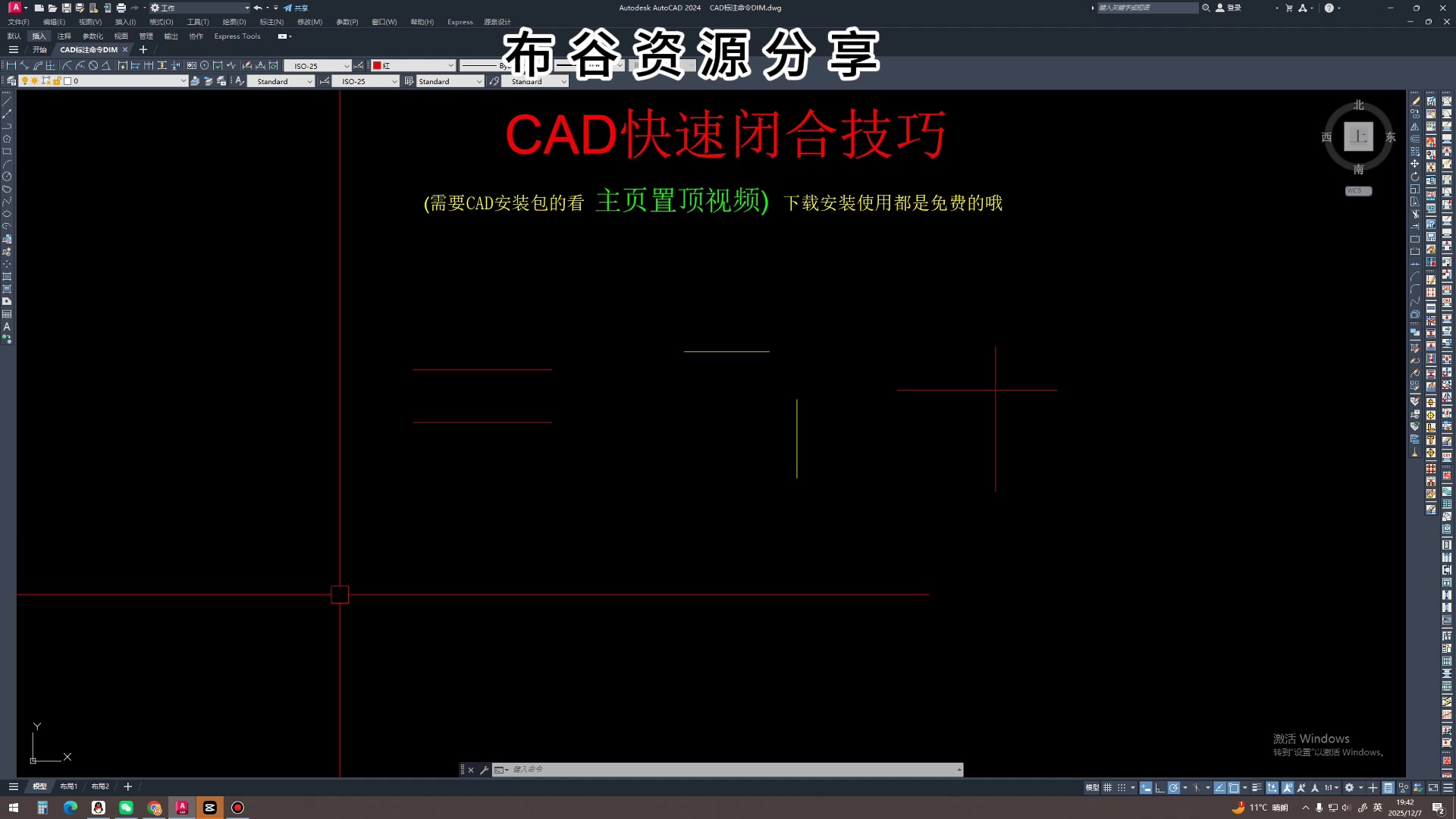Choose the Rectangle tool from the draw toolbar
This screenshot has height=819, width=1456.
pyautogui.click(x=8, y=151)
